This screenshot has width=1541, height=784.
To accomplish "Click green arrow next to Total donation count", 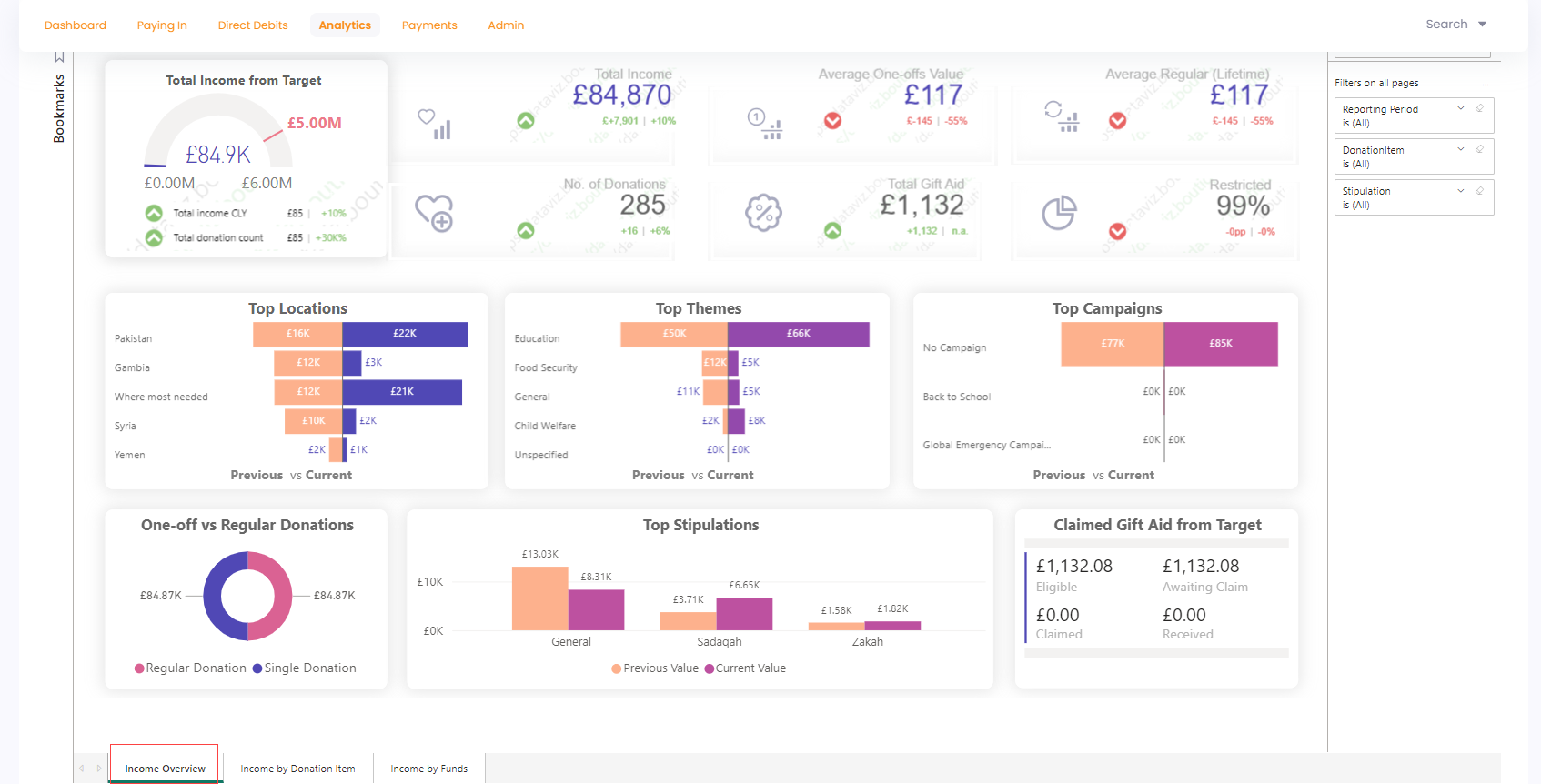I will pos(155,237).
